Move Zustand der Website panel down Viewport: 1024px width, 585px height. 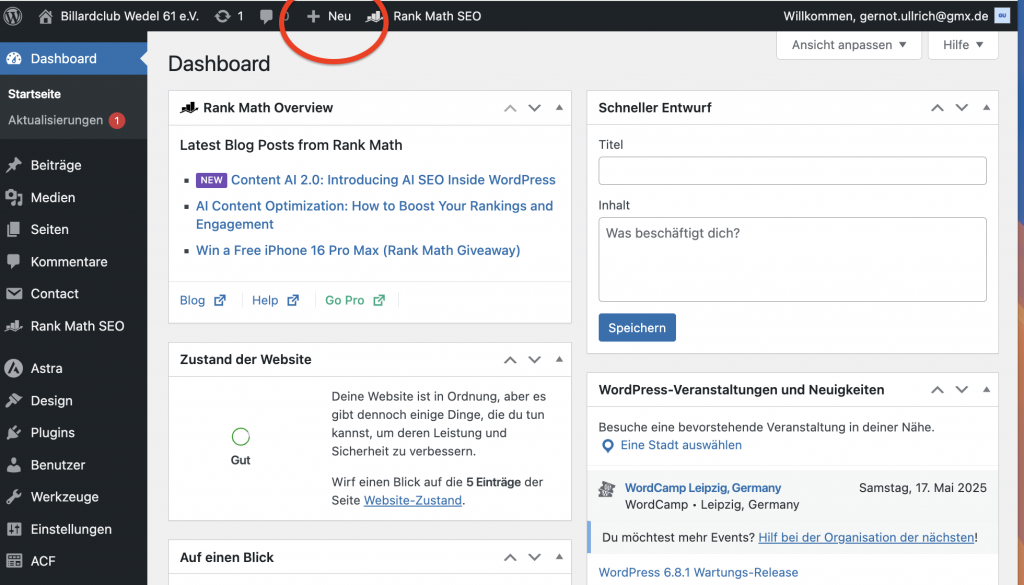[x=535, y=360]
